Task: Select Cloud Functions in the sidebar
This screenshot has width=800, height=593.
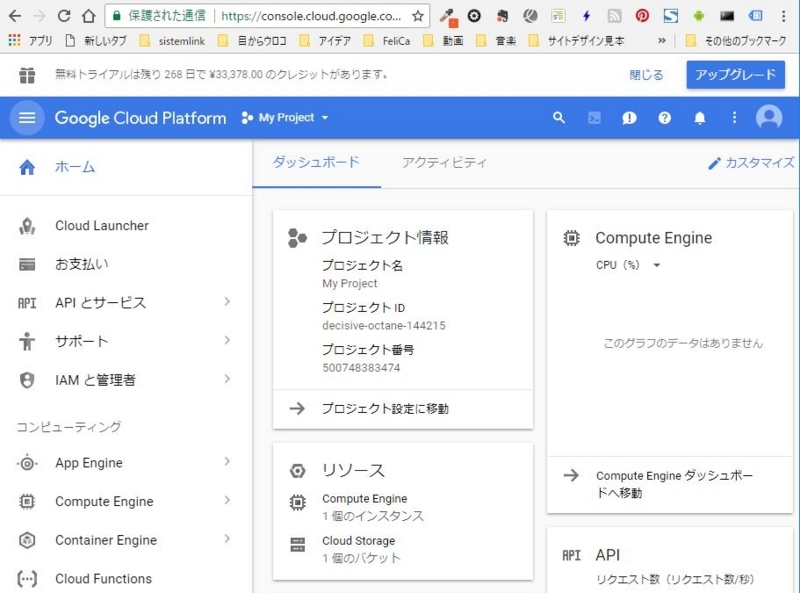Action: coord(104,579)
